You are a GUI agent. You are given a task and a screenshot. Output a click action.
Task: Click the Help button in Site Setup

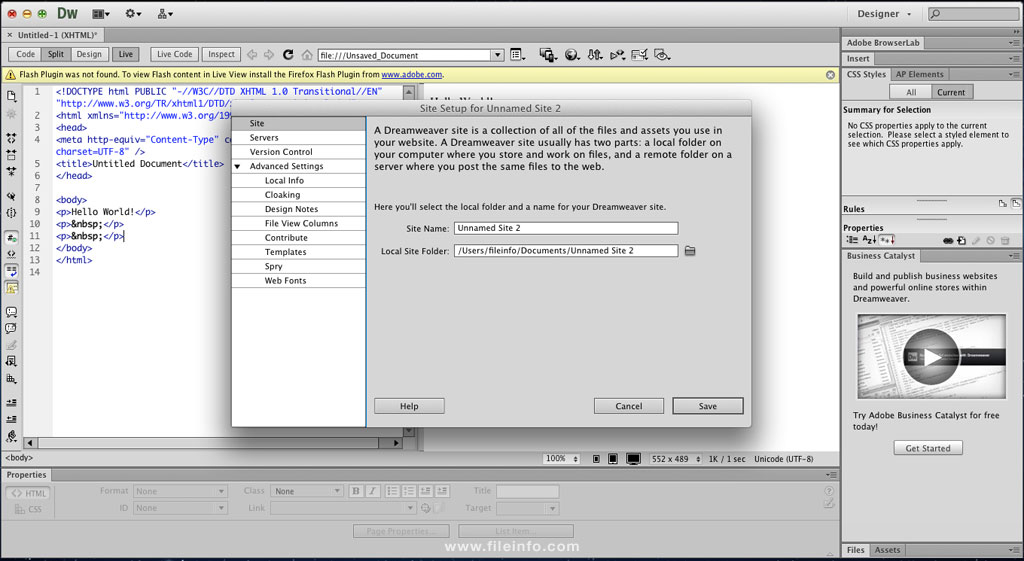409,406
